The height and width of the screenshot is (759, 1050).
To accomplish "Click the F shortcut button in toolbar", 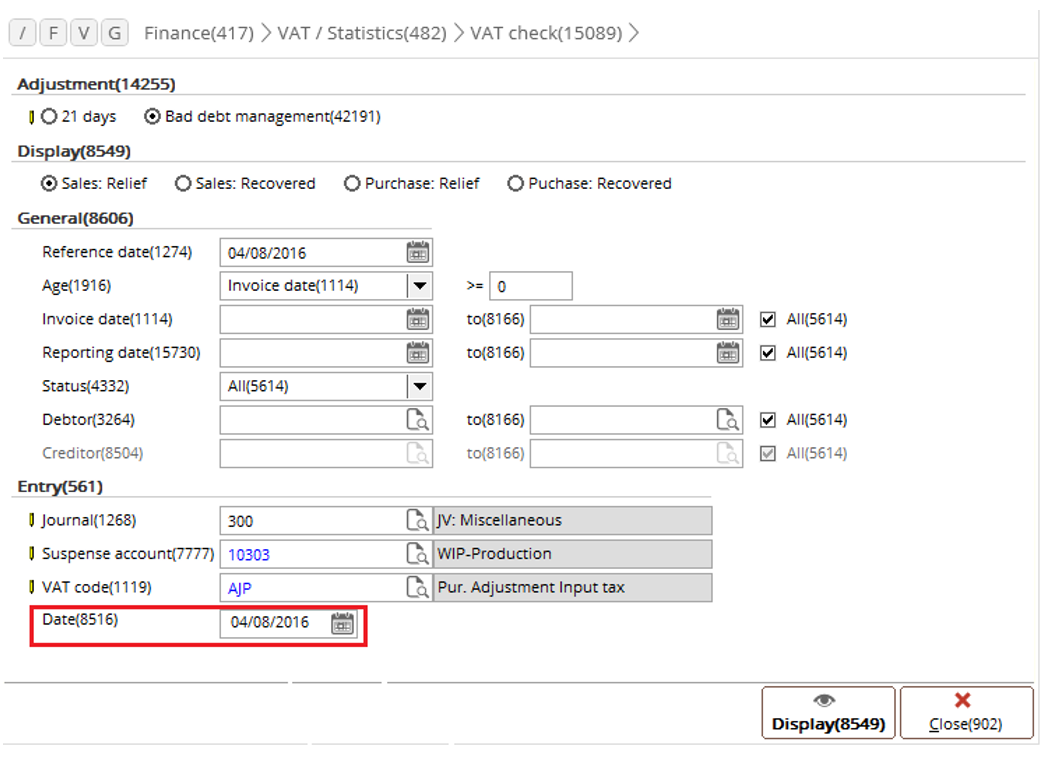I will (x=53, y=33).
